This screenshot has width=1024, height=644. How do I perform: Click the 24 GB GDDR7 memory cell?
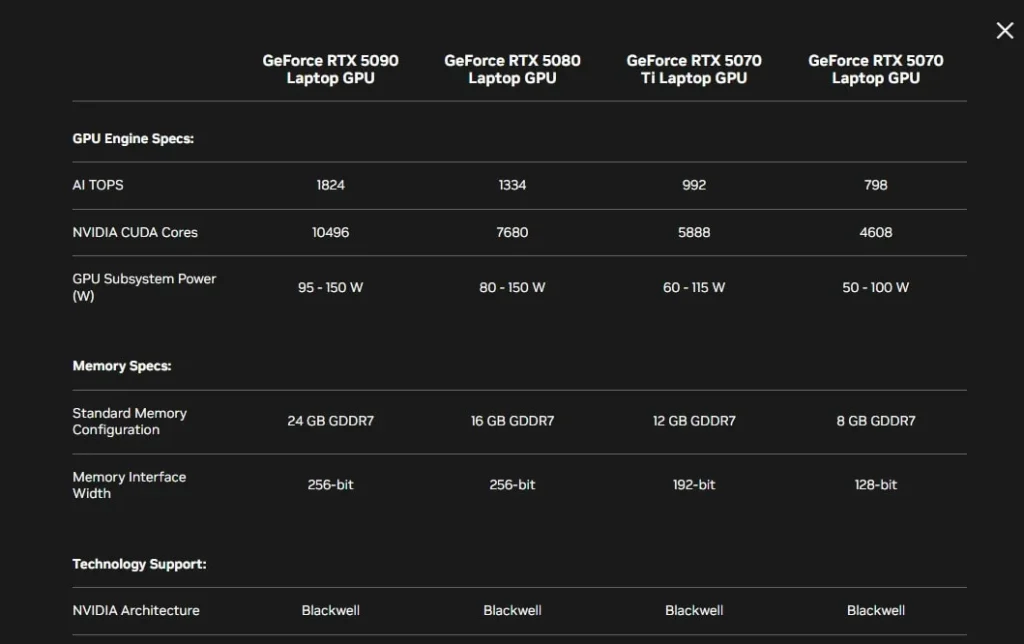[330, 421]
